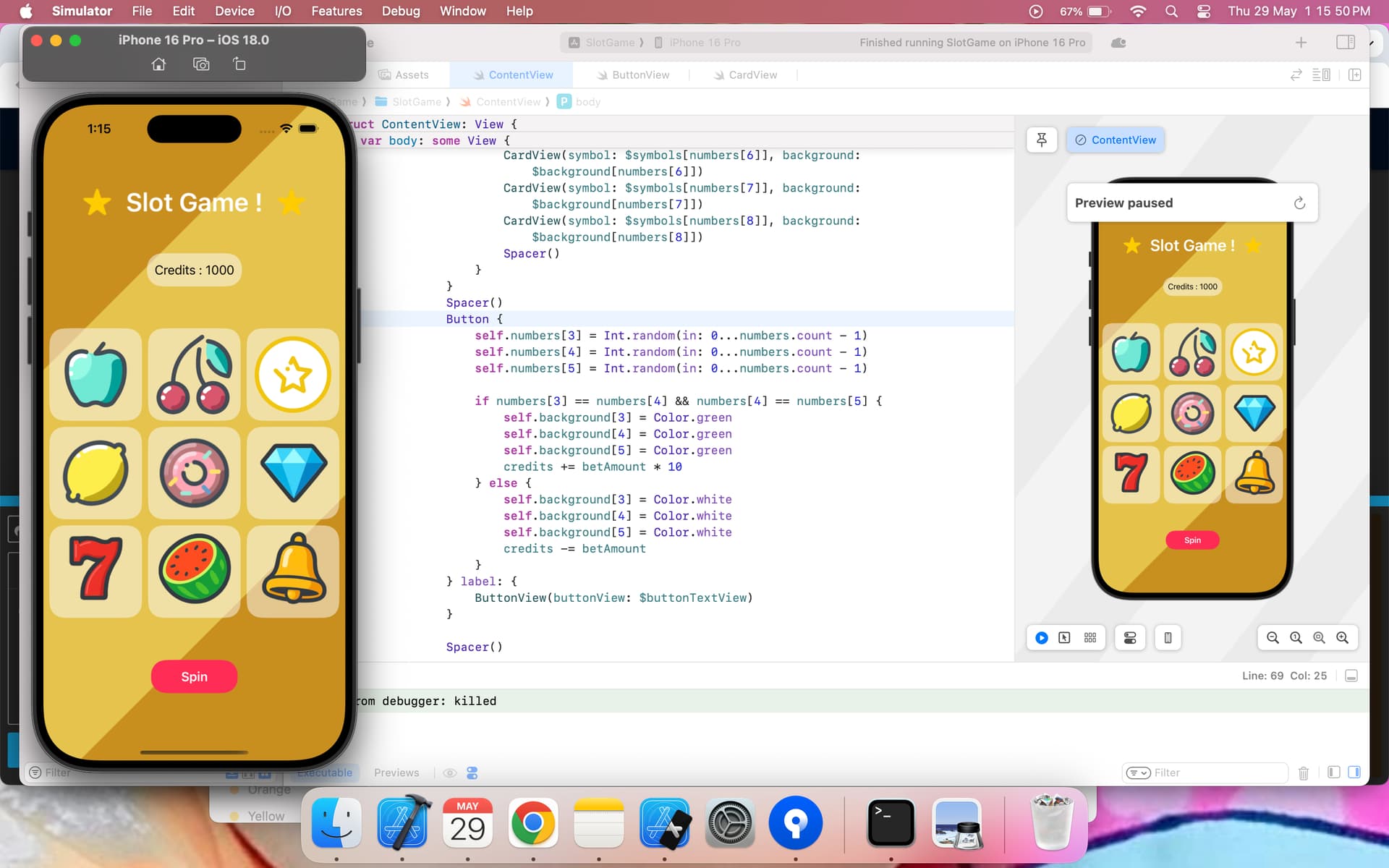Open the preview Variants grid
1389x868 pixels.
coord(1090,638)
